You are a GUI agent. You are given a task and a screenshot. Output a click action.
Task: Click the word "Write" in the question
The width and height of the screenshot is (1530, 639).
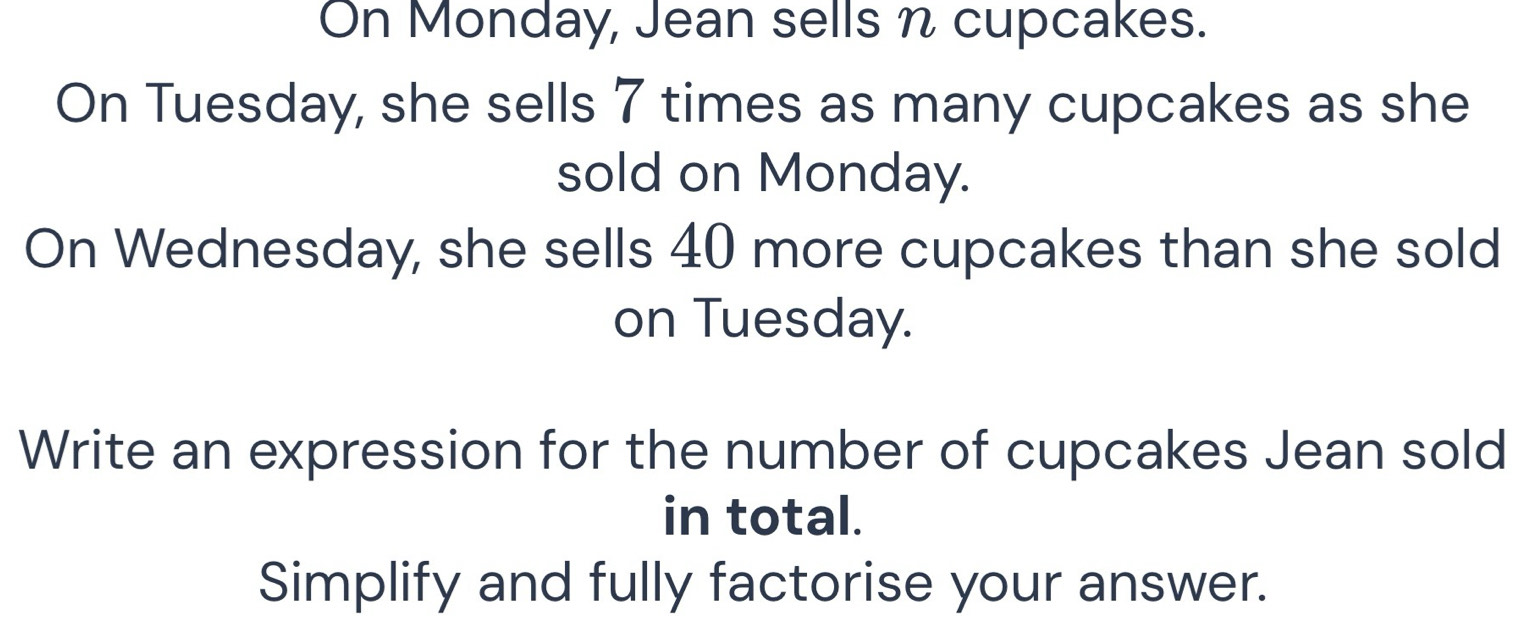pos(87,451)
